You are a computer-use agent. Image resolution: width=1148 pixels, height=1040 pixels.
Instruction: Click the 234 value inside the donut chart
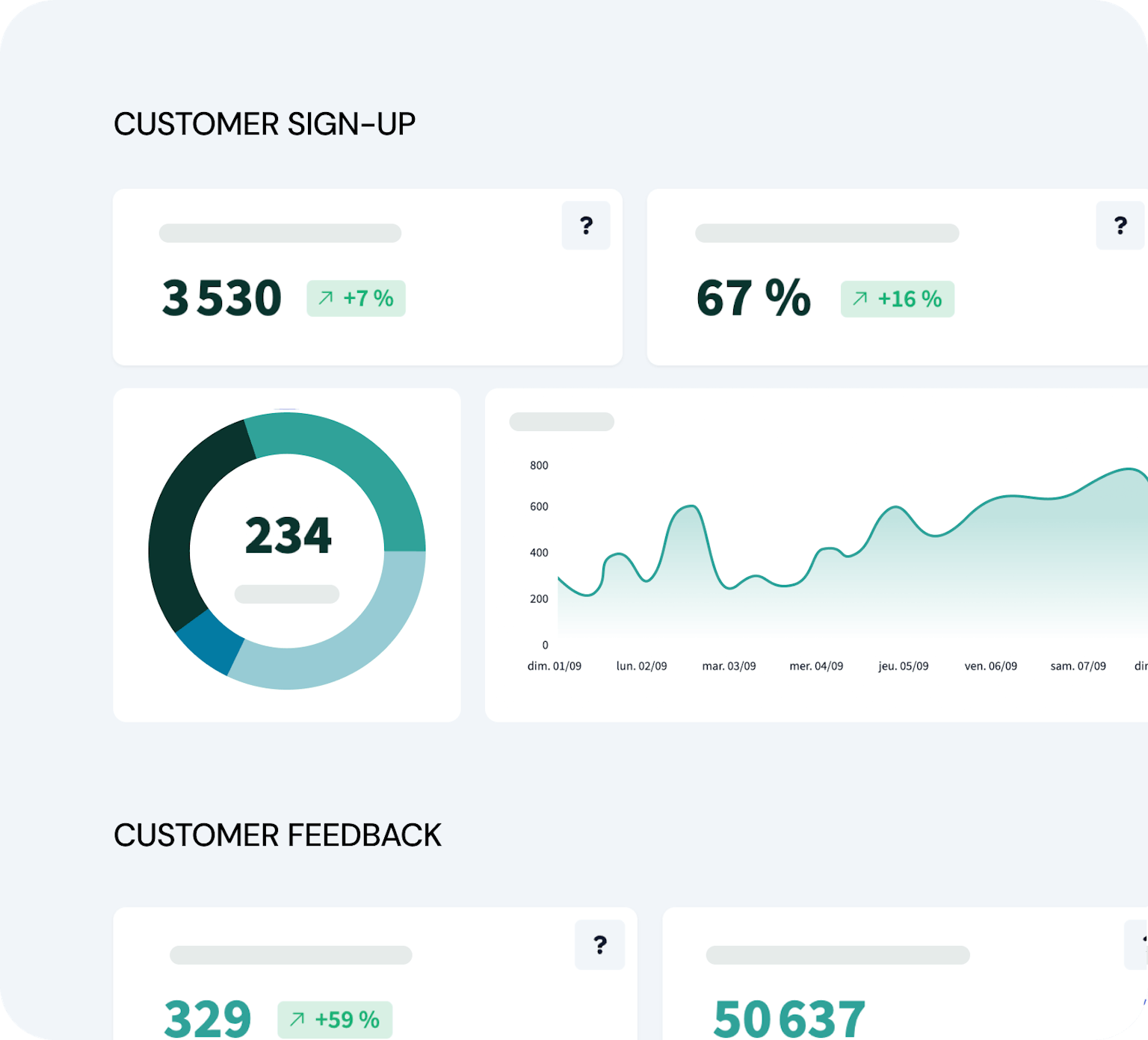(x=287, y=533)
